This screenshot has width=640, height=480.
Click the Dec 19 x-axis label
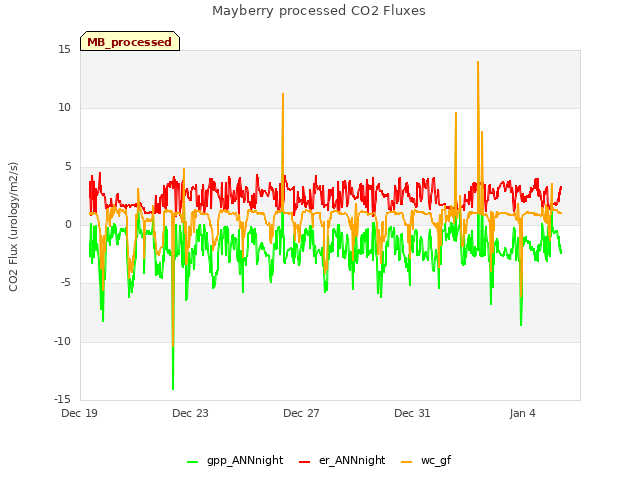(x=79, y=413)
